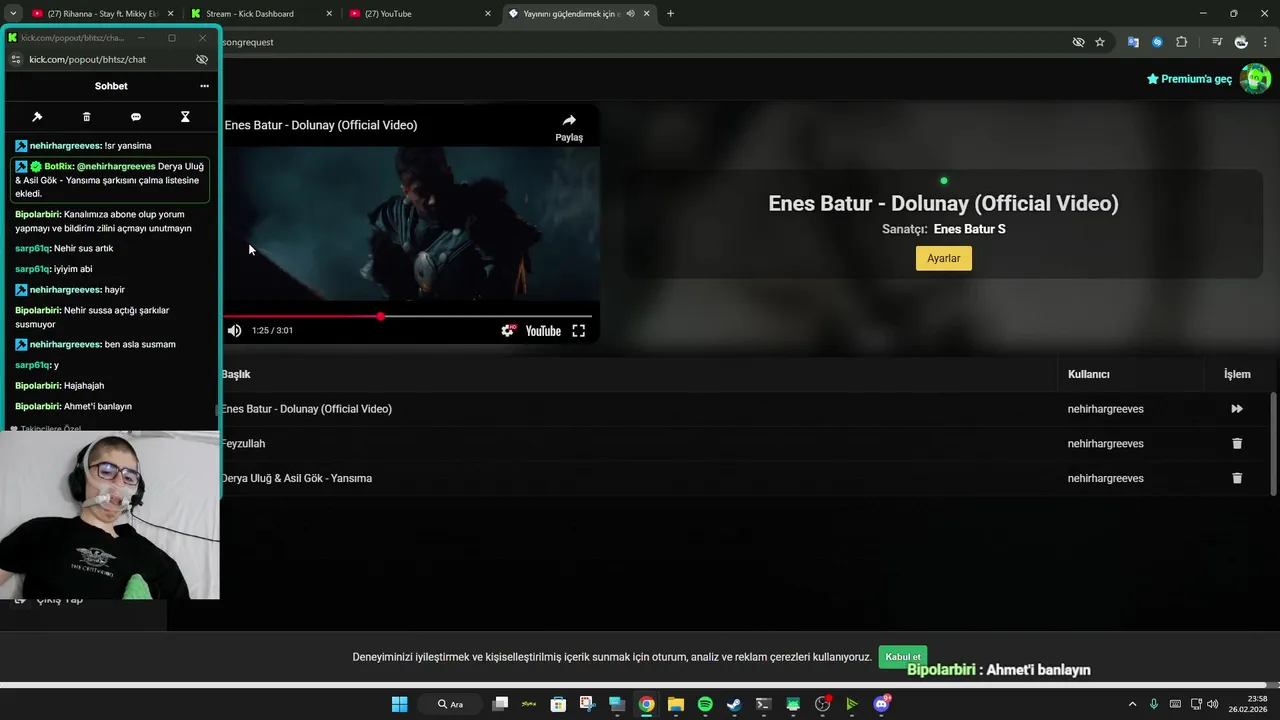Delete the Feyzullah song from the queue
Screen dimensions: 1280x720
[x=1237, y=444]
